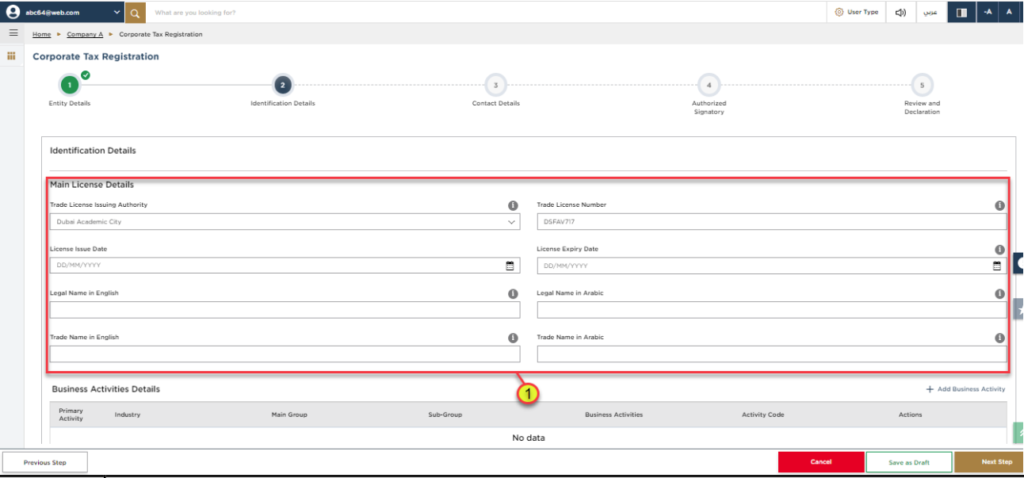Click the search magnifier icon
Viewport: 1024px width, 478px height.
(x=135, y=12)
